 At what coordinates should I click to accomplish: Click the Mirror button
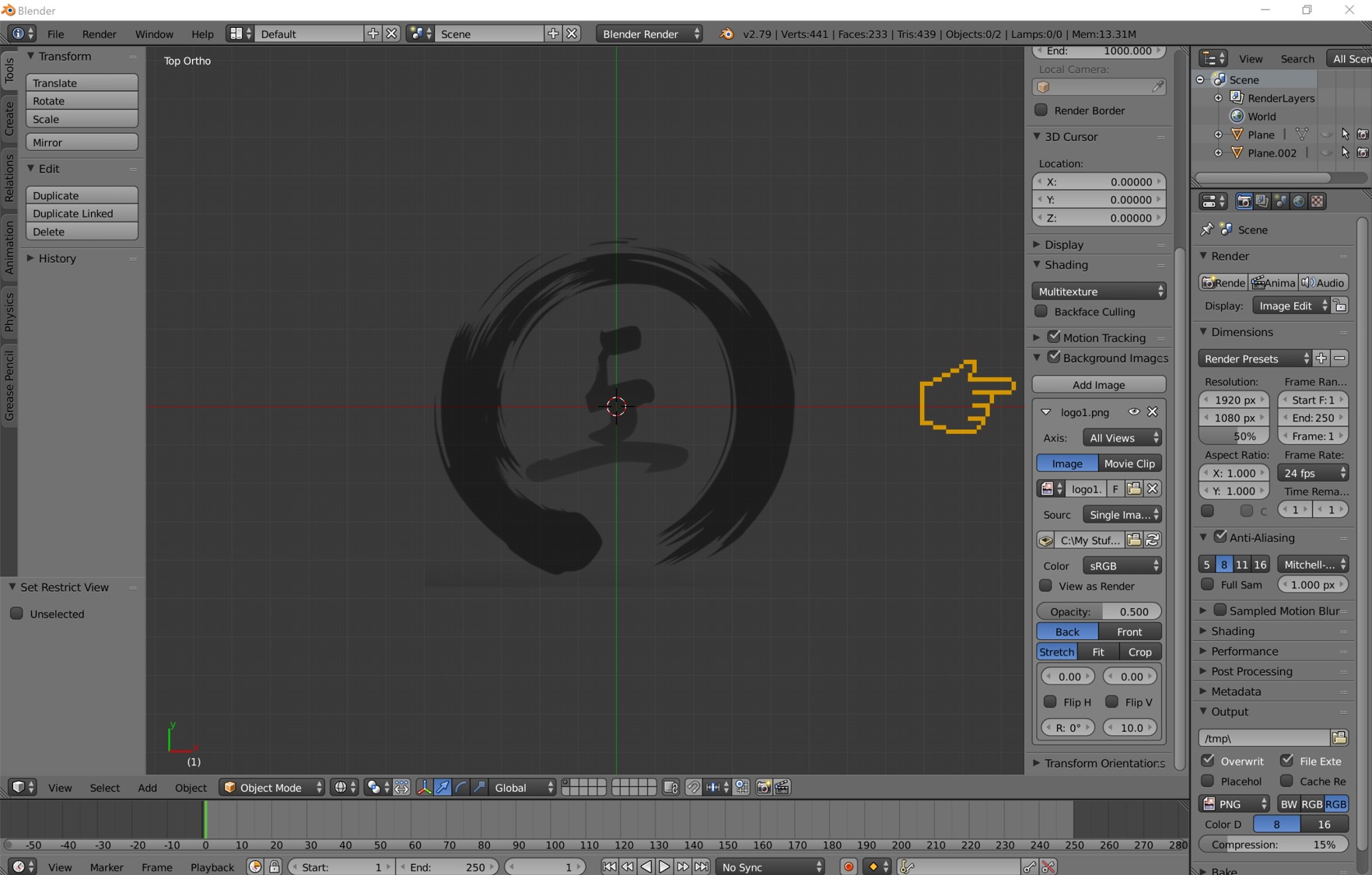82,142
